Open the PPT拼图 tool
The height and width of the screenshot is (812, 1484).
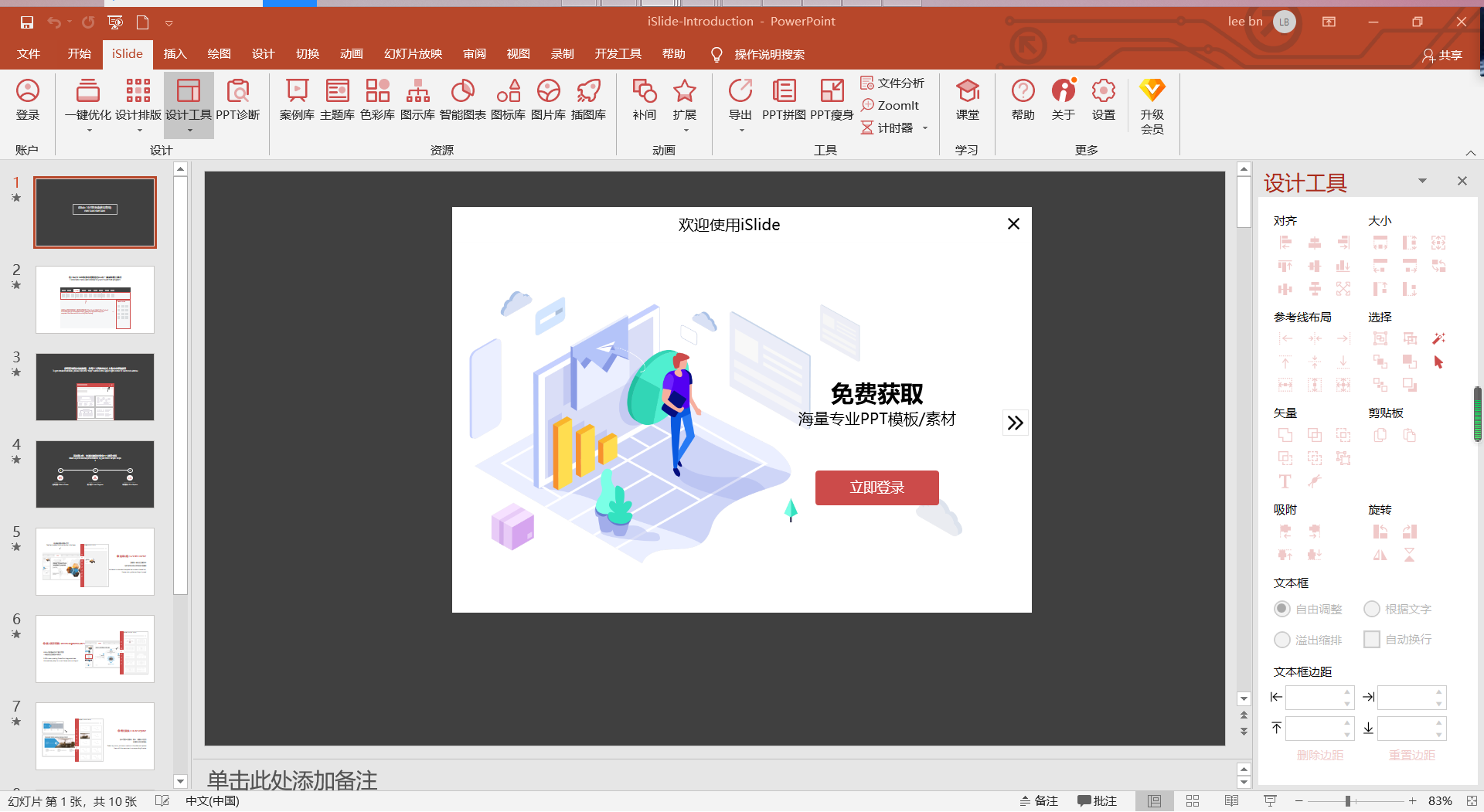(784, 100)
